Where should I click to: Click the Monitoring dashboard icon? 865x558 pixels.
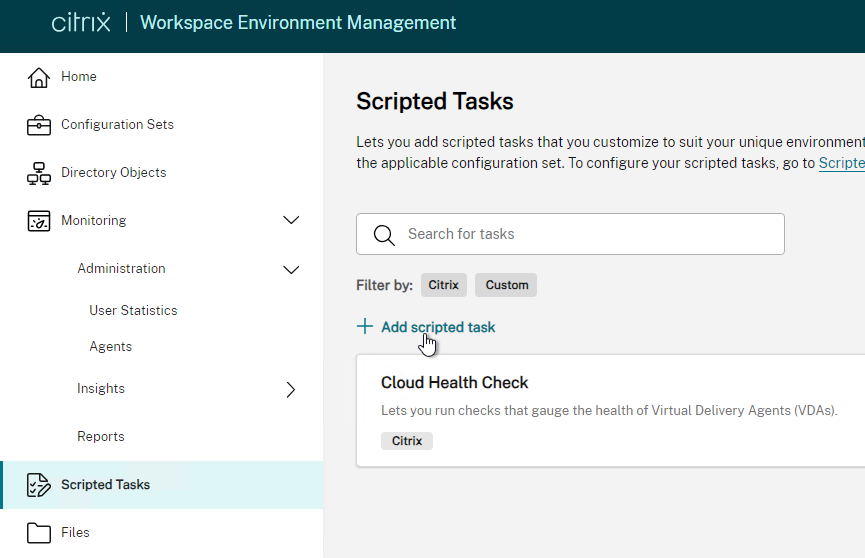click(39, 221)
